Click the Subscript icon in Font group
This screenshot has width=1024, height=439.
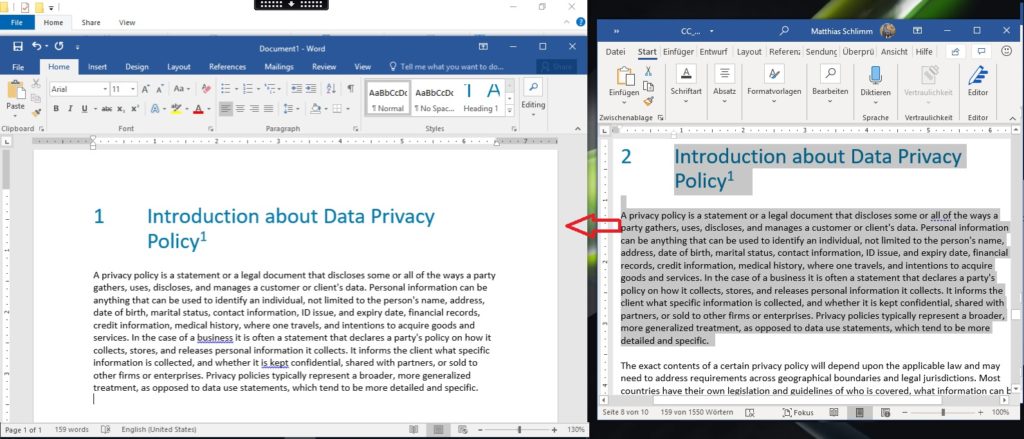[122, 108]
